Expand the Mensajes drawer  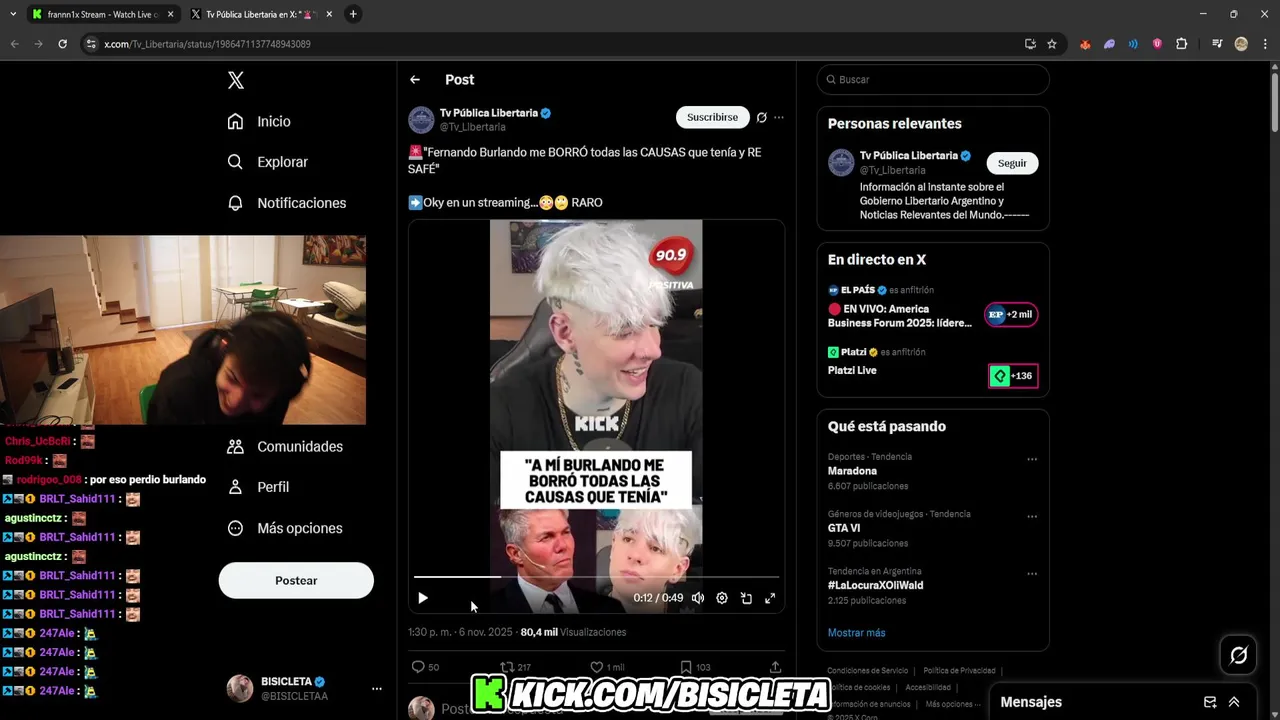pyautogui.click(x=1234, y=702)
